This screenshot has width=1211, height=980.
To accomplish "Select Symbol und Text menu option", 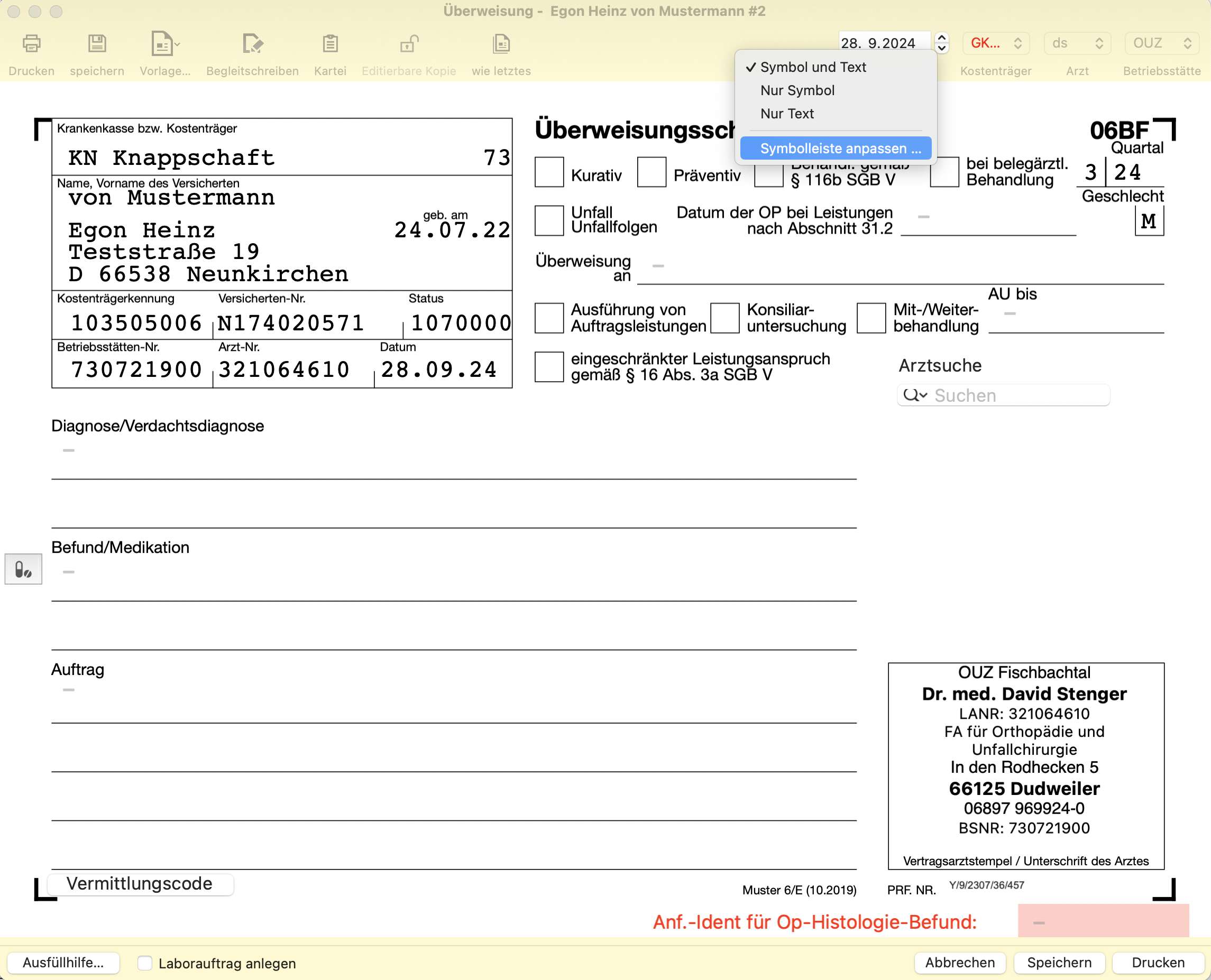I will 836,67.
